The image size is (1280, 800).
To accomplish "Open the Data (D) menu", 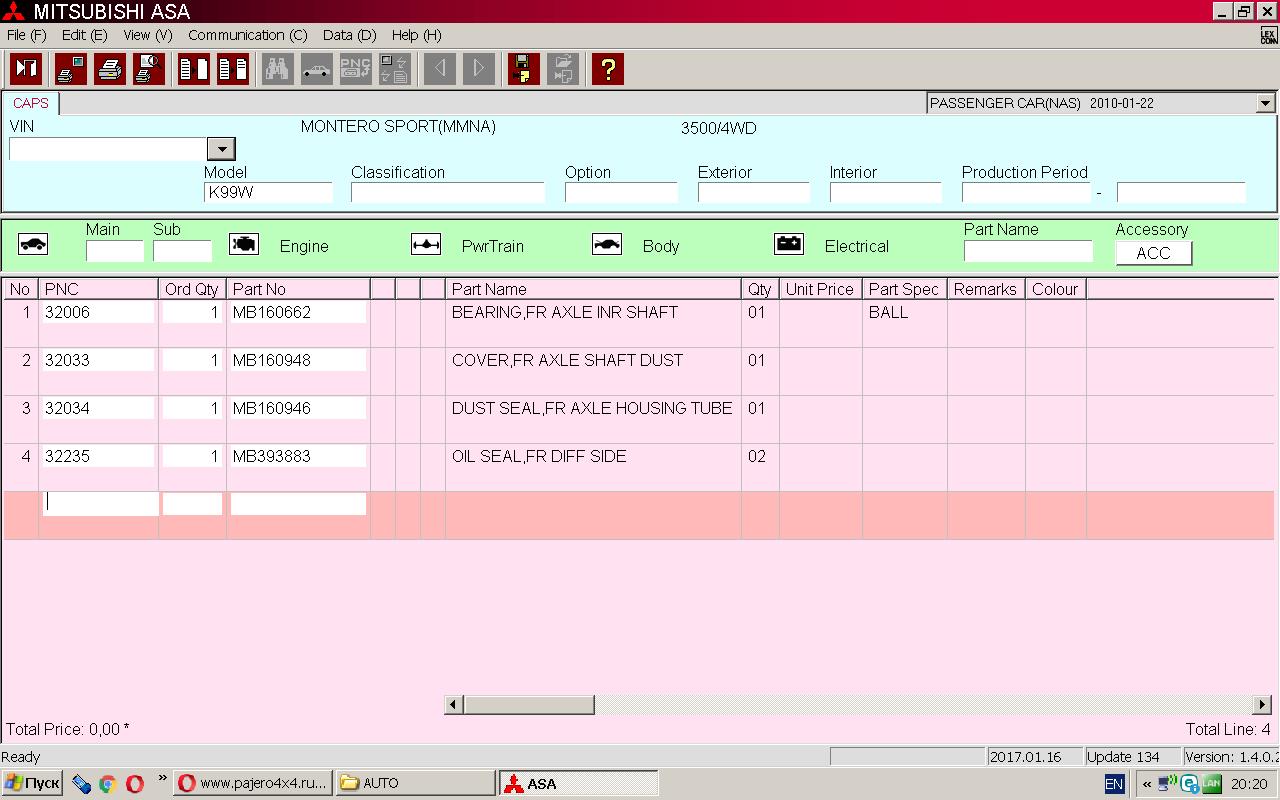I will click(x=349, y=35).
